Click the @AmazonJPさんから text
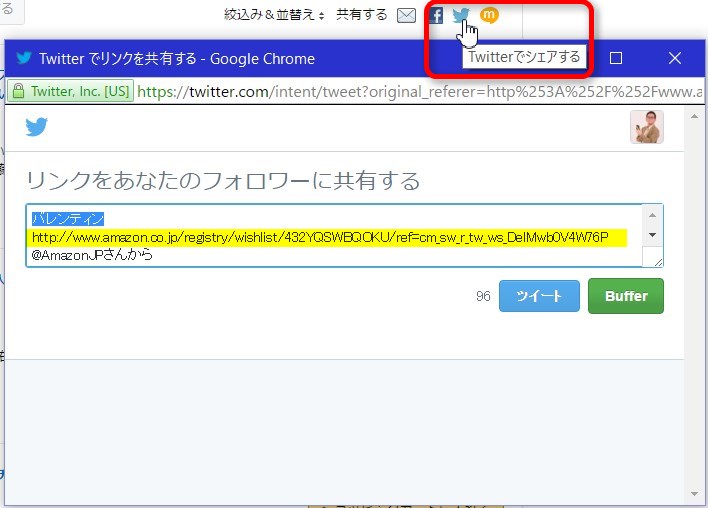Screen dimensions: 708x508 coord(92,255)
